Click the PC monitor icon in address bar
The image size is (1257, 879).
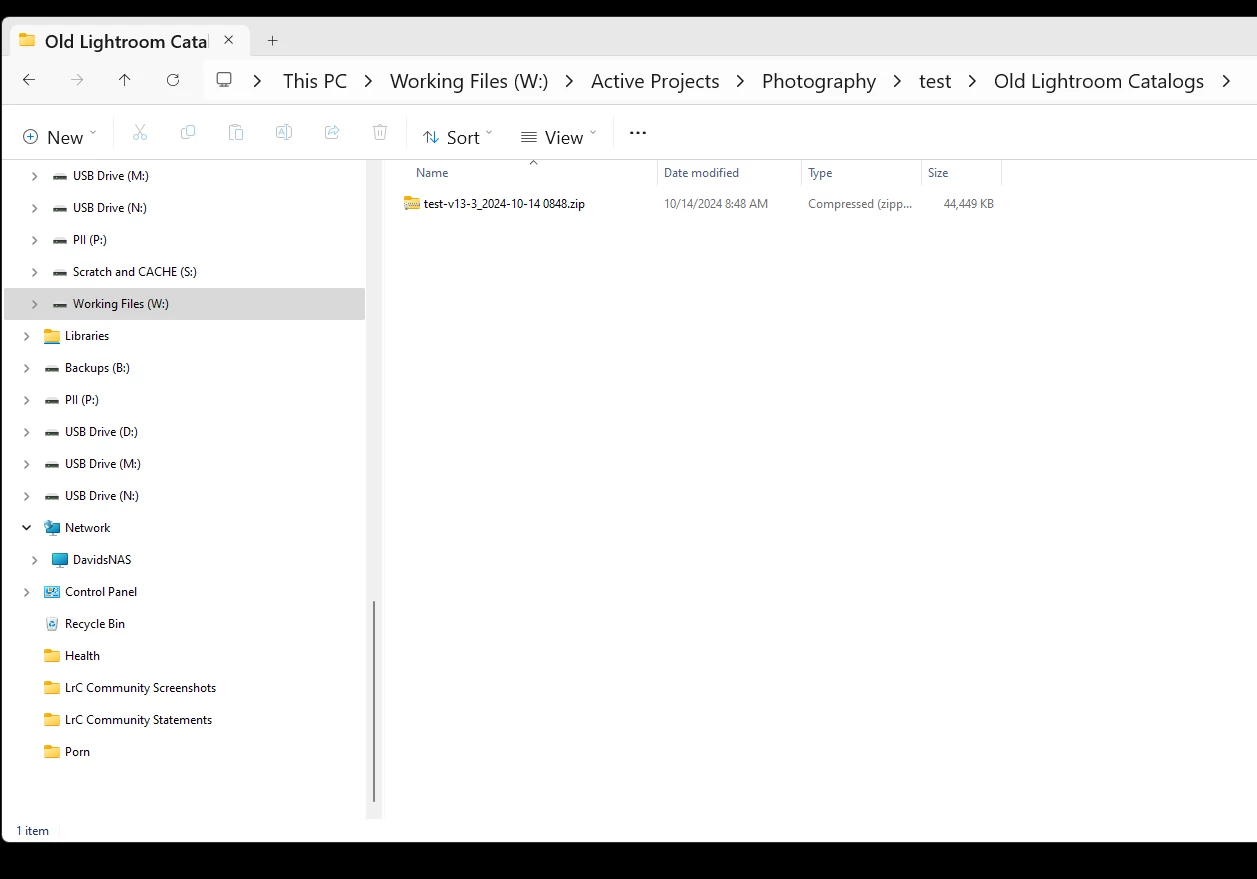pyautogui.click(x=224, y=80)
